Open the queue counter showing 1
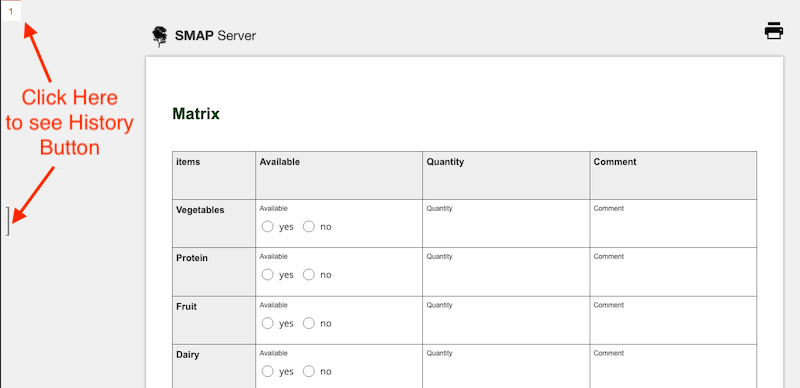This screenshot has height=388, width=800. tap(11, 11)
